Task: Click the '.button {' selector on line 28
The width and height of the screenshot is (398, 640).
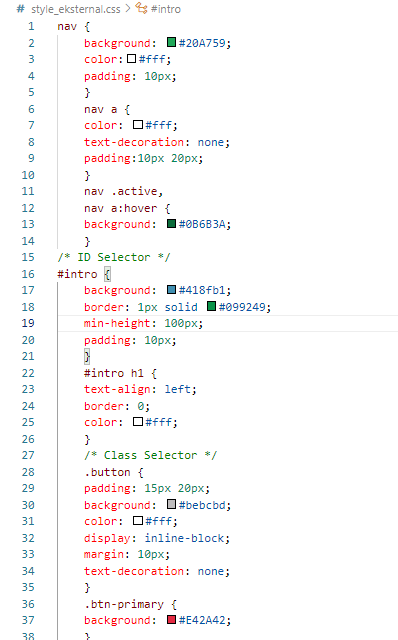Action: coord(114,472)
